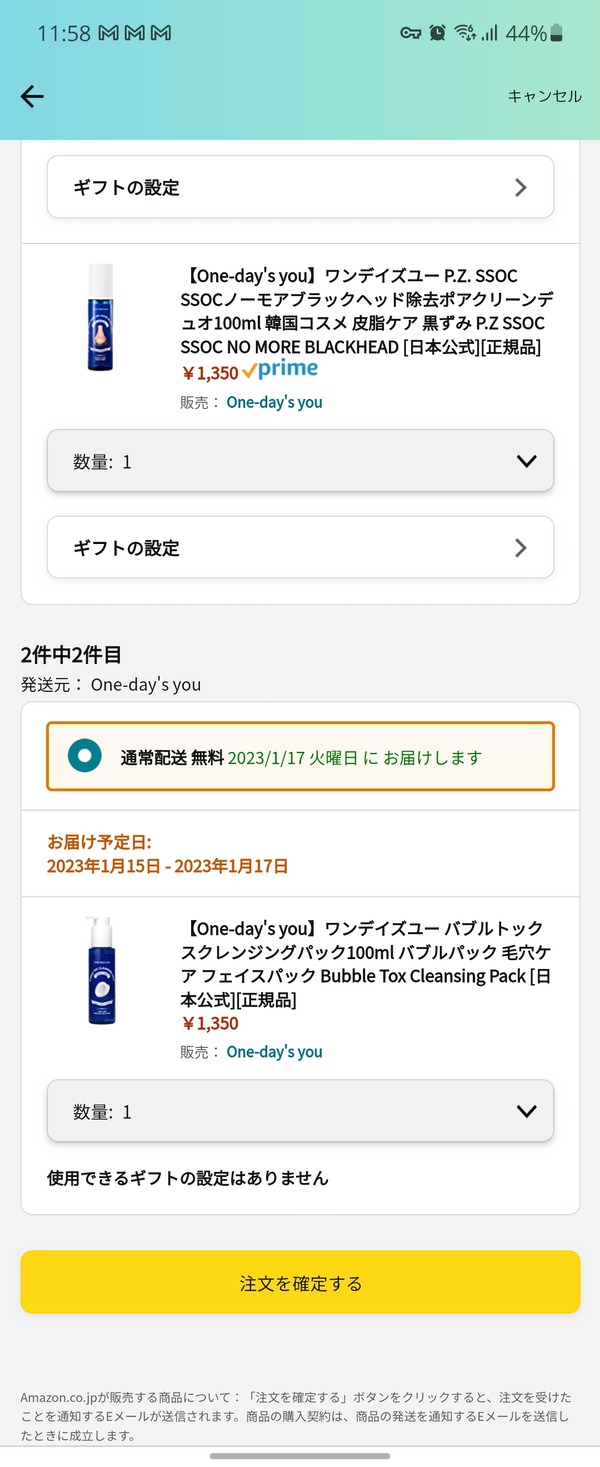This screenshot has width=600, height=1467.
Task: Open 数量 dropdown for Bubble Tox pack
Action: [x=300, y=1111]
